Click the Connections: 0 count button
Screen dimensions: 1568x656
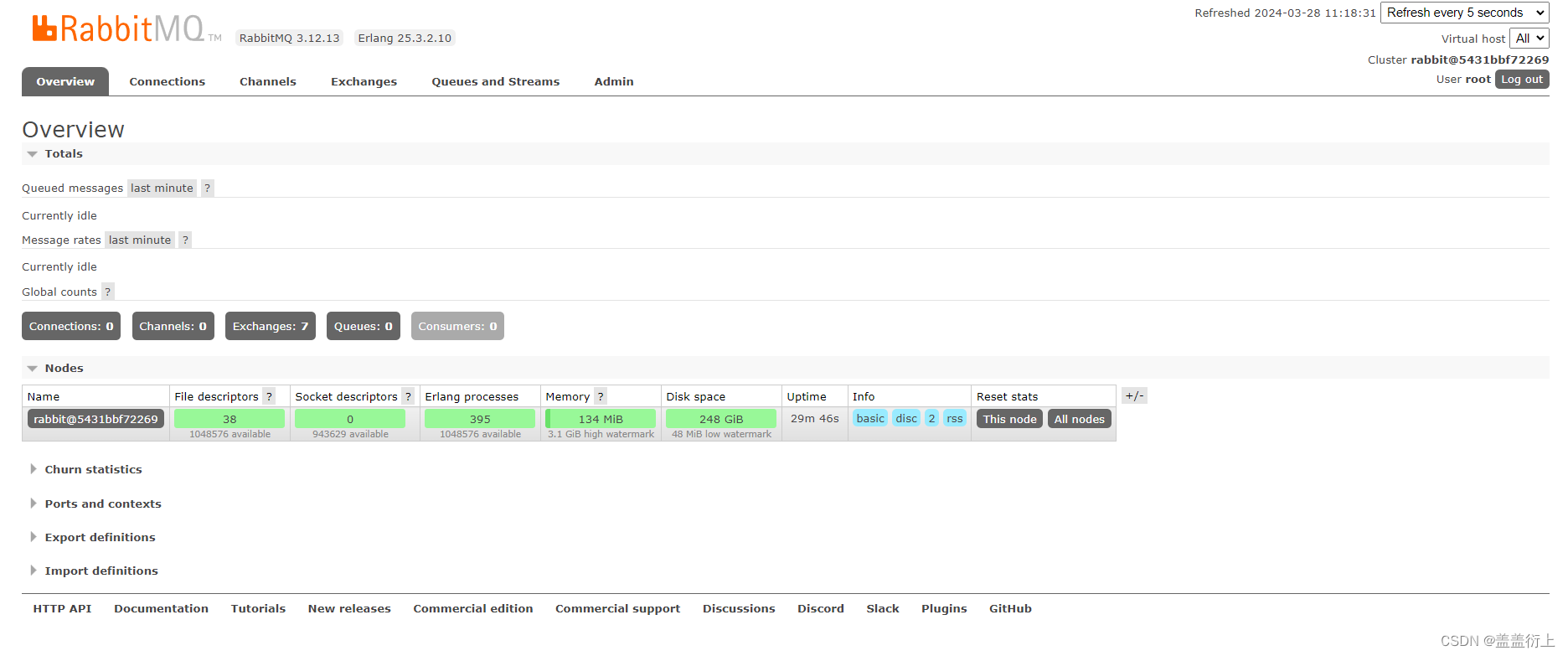71,327
